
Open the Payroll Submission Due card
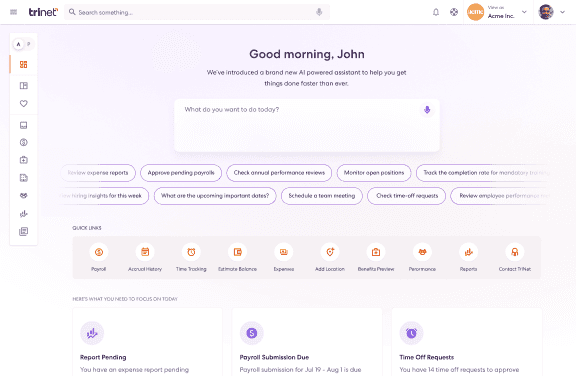click(307, 342)
